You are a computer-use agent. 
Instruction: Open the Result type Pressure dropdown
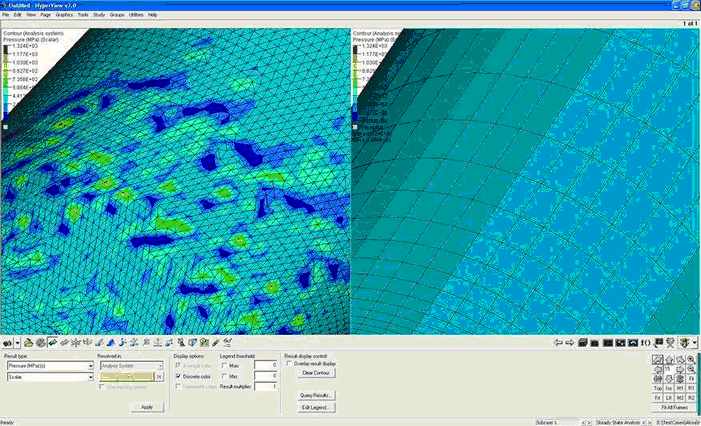click(48, 366)
